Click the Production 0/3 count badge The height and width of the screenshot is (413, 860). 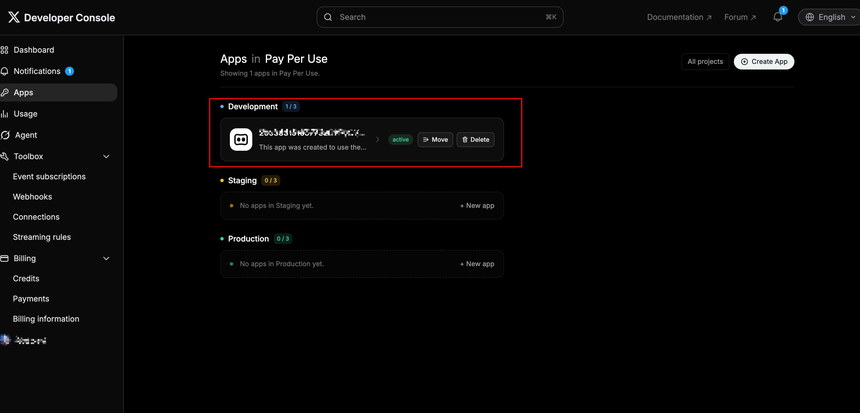pyautogui.click(x=283, y=239)
